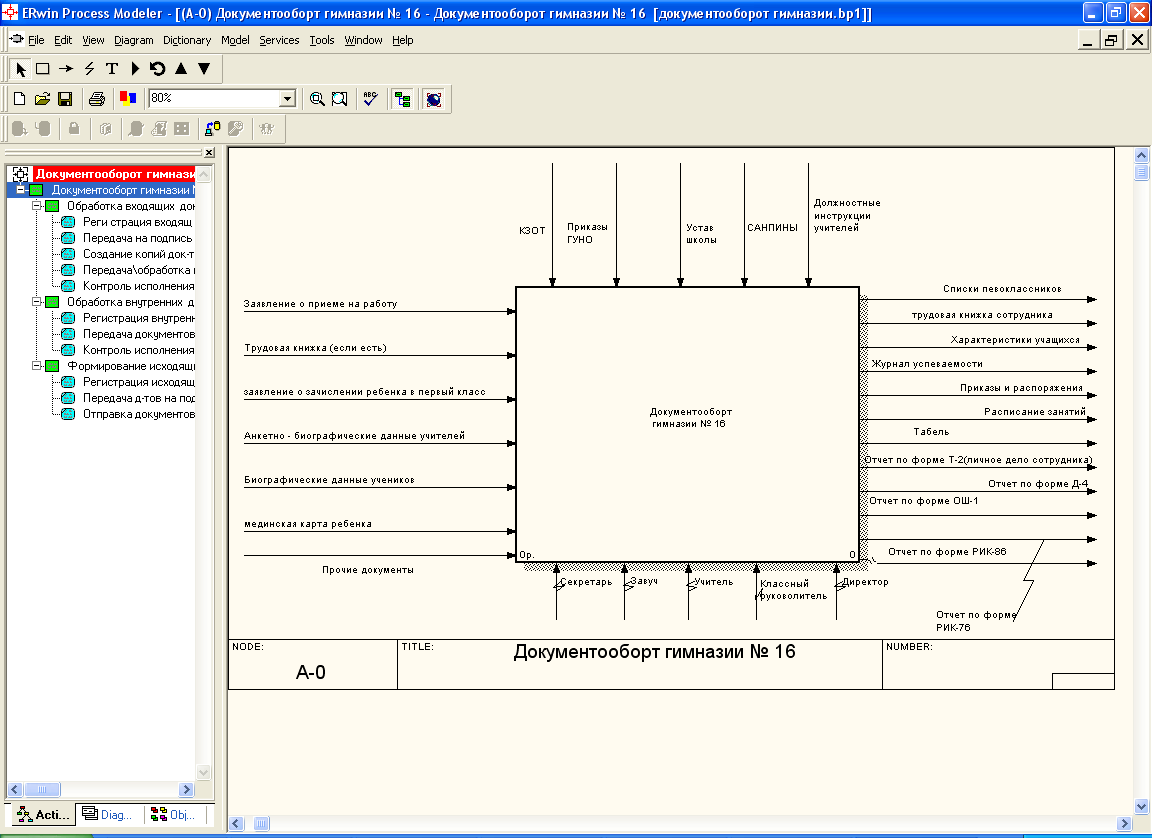This screenshot has width=1152, height=838.
Task: Toggle the pointer selection tool
Action: coord(21,69)
